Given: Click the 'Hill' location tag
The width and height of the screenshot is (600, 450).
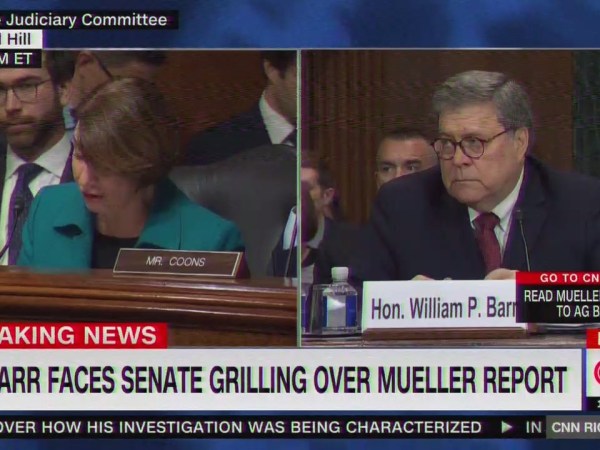Looking at the screenshot, I should coord(21,39).
